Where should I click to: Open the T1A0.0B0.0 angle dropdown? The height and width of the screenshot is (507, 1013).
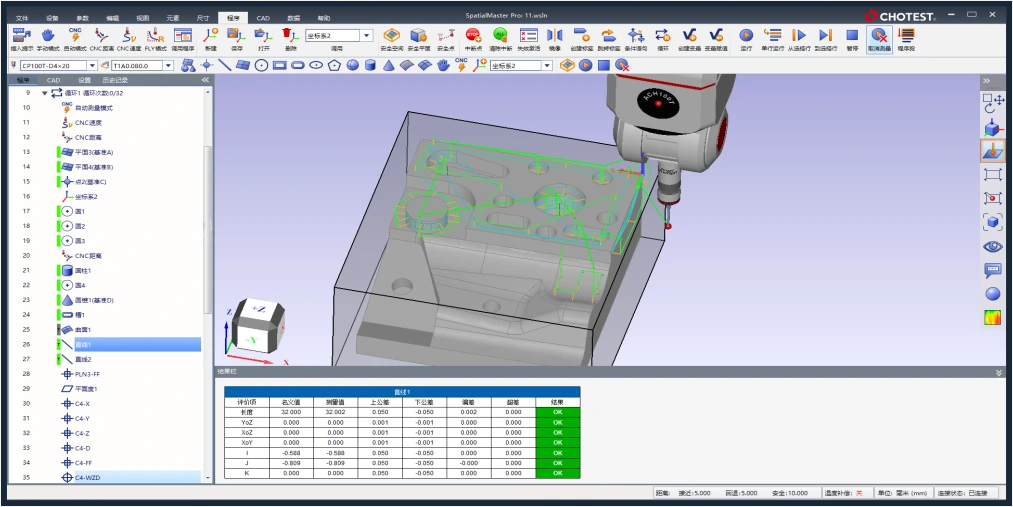[x=168, y=65]
